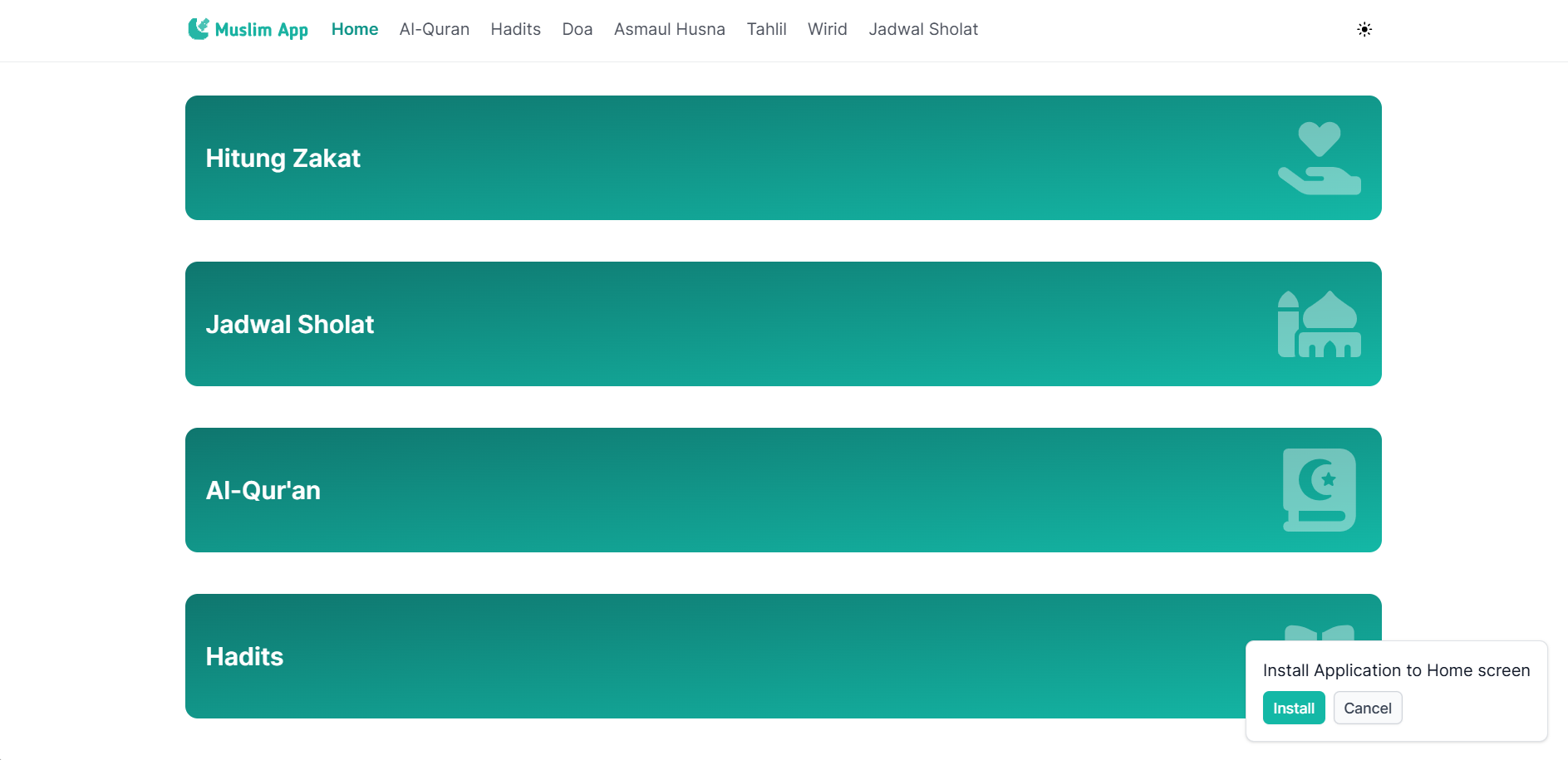Click 'Install Application to Home screen' text
The width and height of the screenshot is (1568, 760).
coord(1397,670)
